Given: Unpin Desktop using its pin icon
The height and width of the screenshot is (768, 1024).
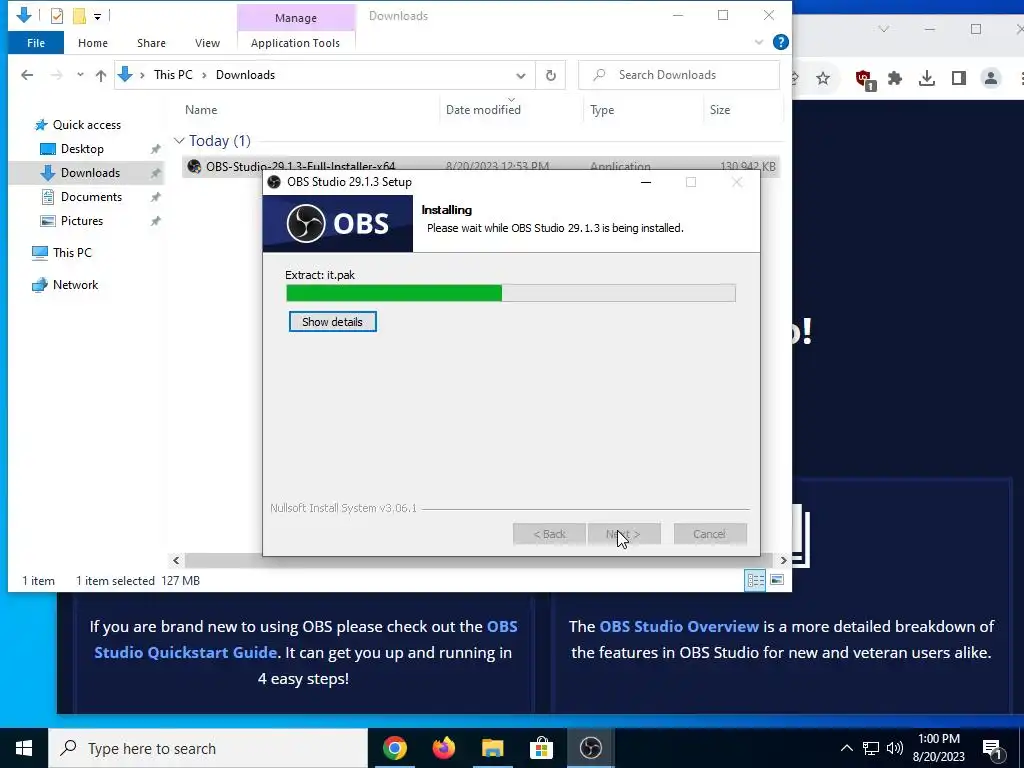Looking at the screenshot, I should point(155,149).
